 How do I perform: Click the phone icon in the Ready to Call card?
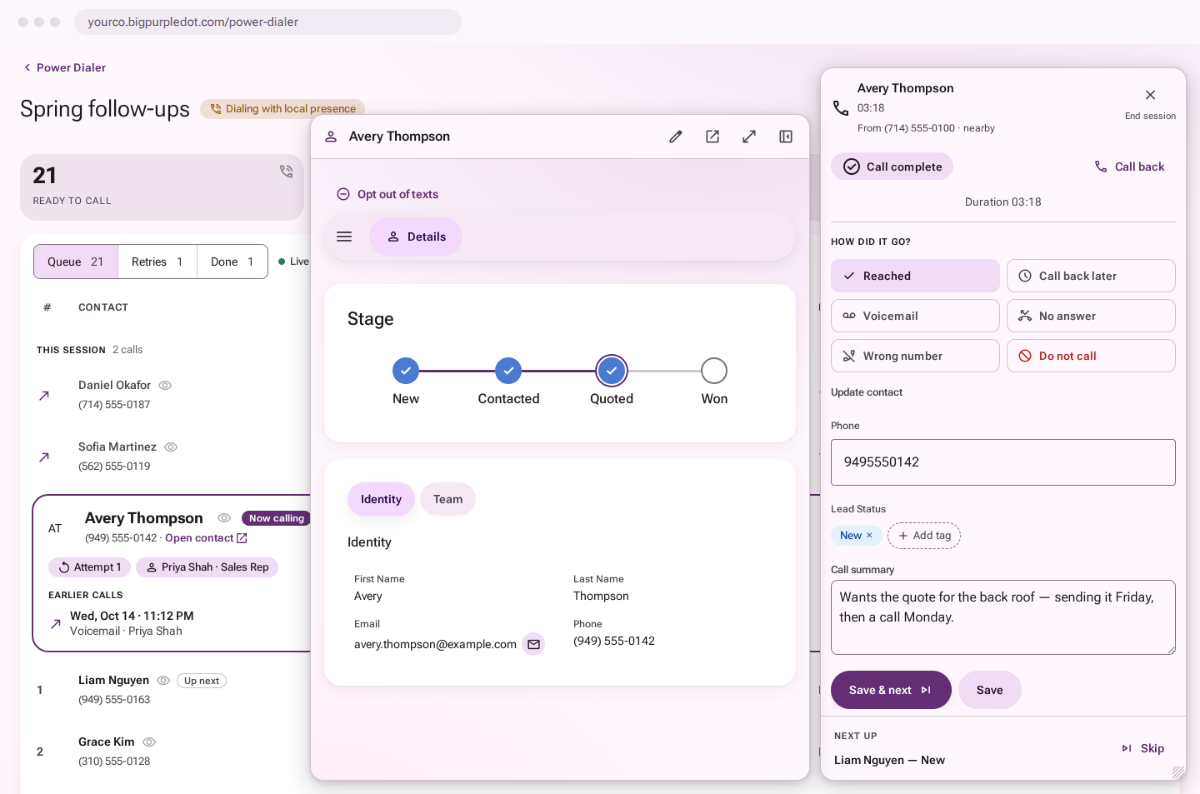tap(287, 171)
